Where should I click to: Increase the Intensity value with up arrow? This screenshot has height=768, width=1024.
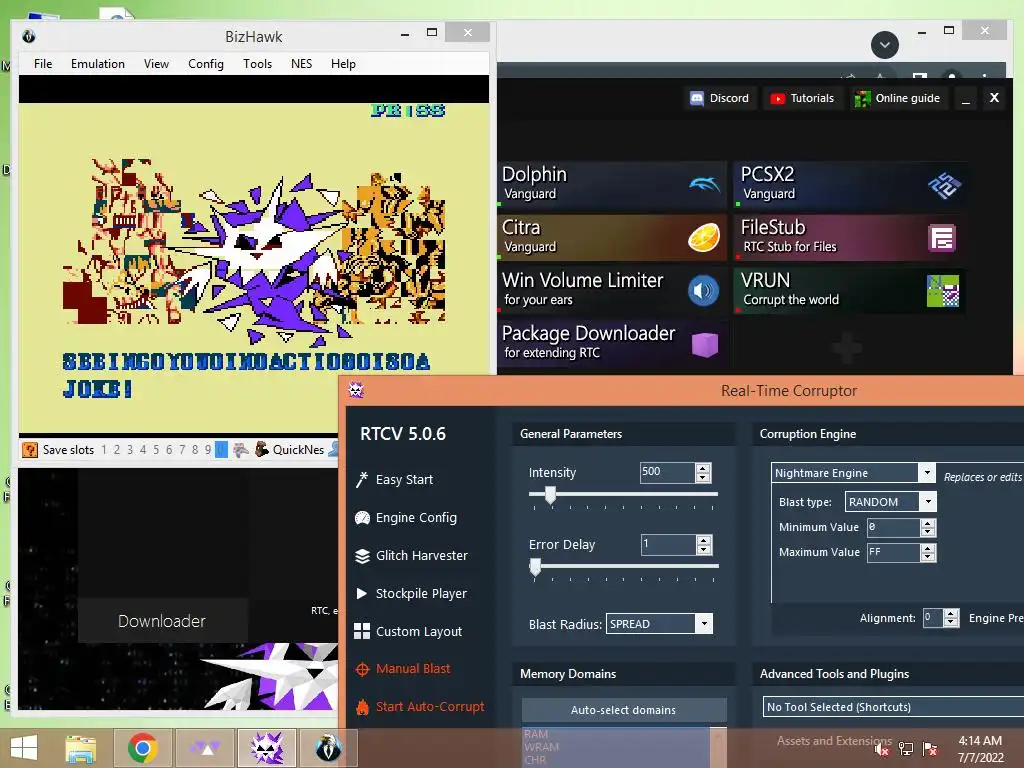(x=703, y=468)
